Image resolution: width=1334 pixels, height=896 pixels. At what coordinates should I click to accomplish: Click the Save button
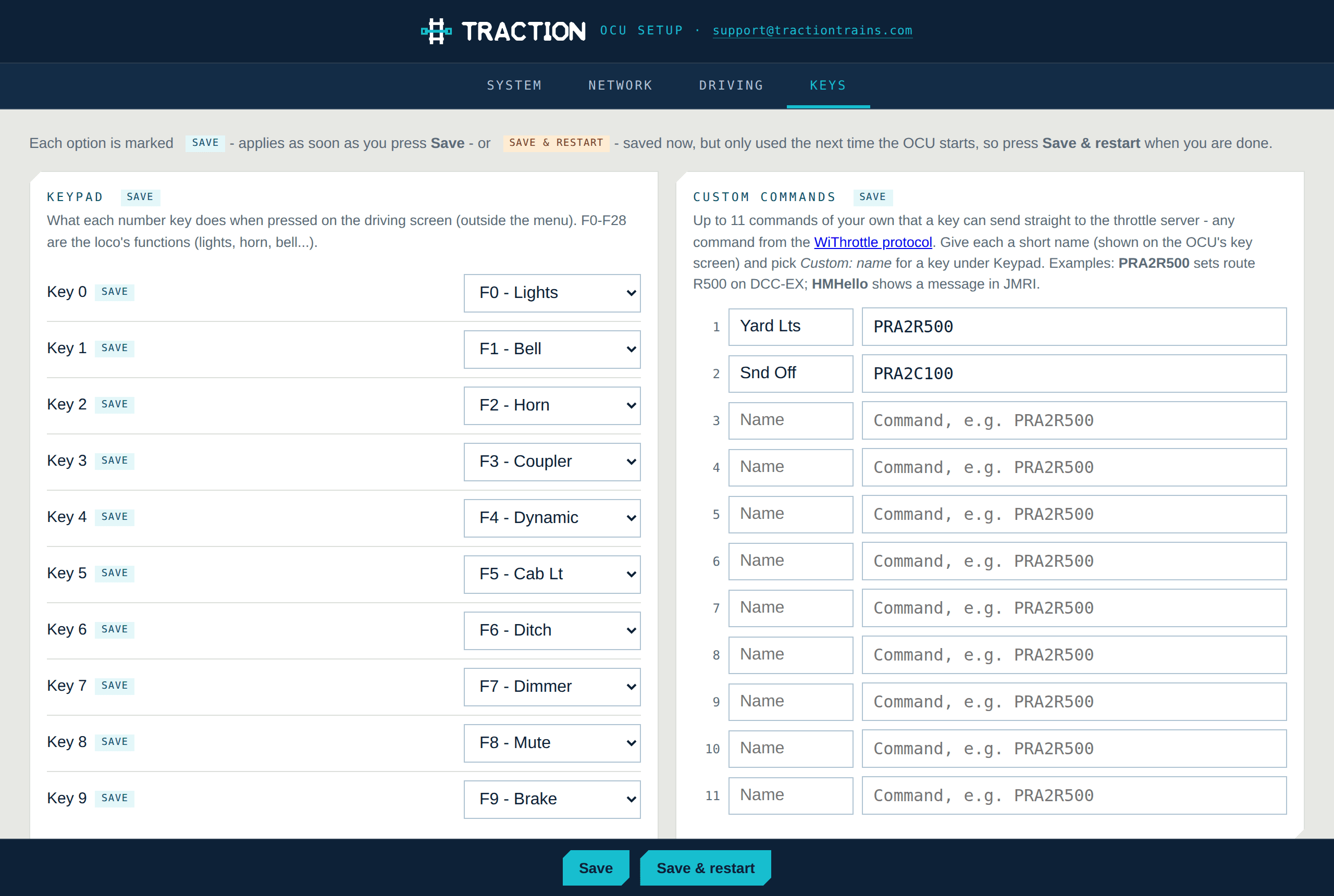pyautogui.click(x=596, y=867)
